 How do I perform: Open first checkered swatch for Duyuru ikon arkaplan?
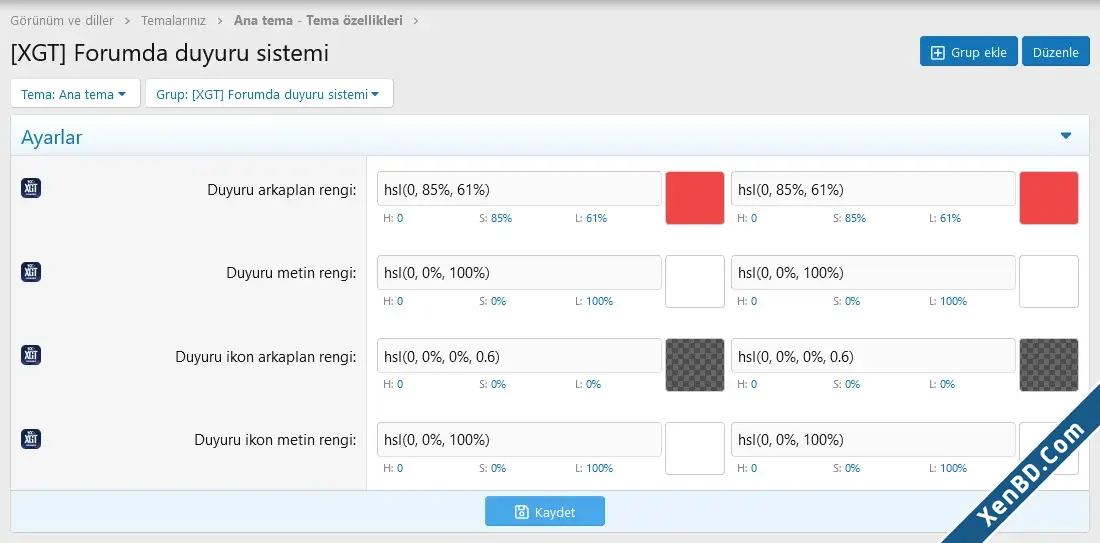(695, 365)
